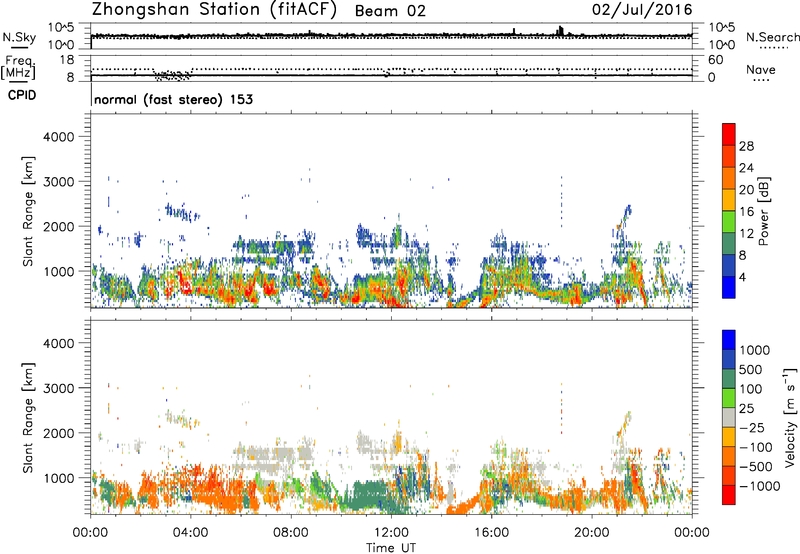The height and width of the screenshot is (554, 800).
Task: Click the blue top of the velocity color bar
Action: click(729, 340)
